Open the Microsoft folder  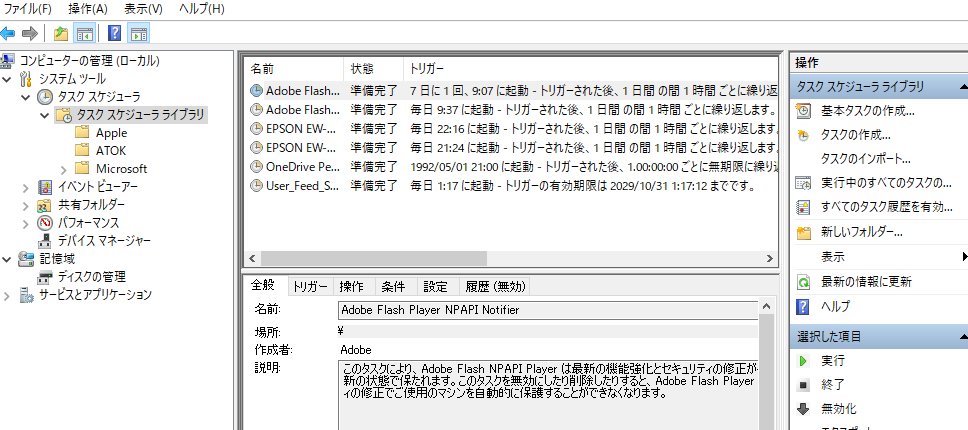pyautogui.click(x=122, y=168)
